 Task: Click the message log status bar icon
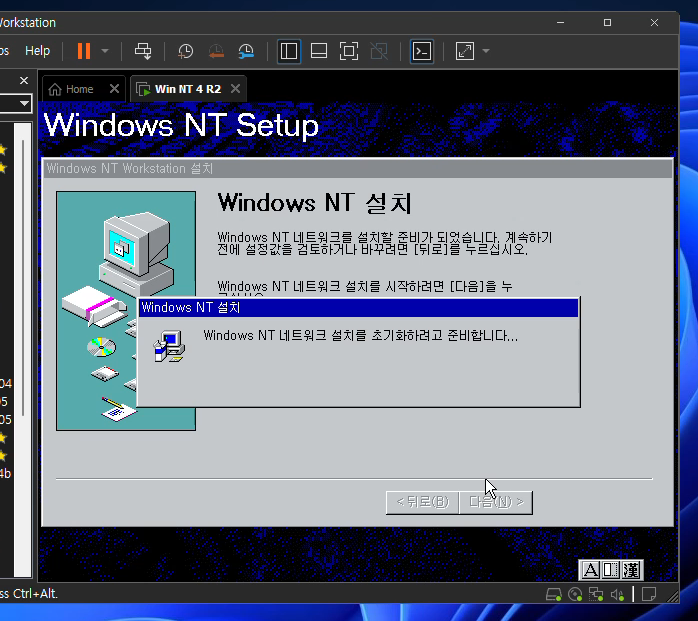(649, 595)
